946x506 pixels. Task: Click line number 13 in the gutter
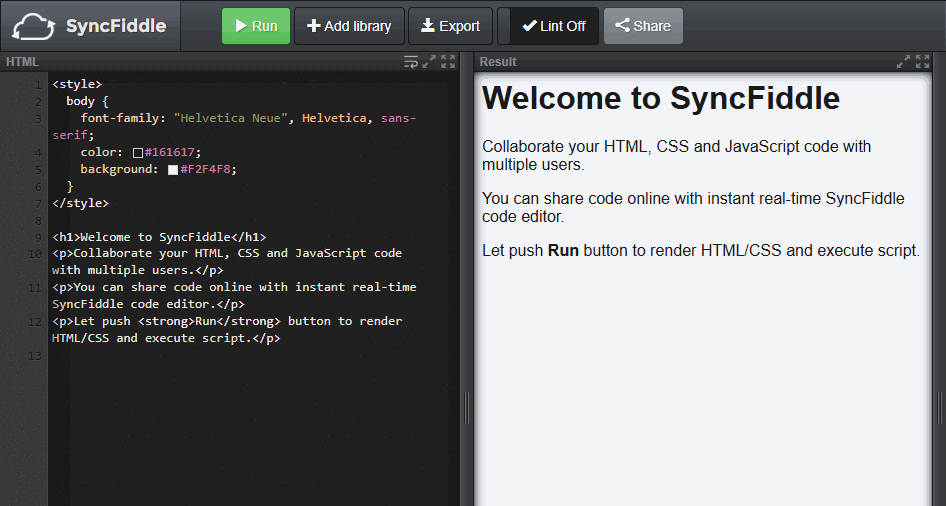click(35, 356)
